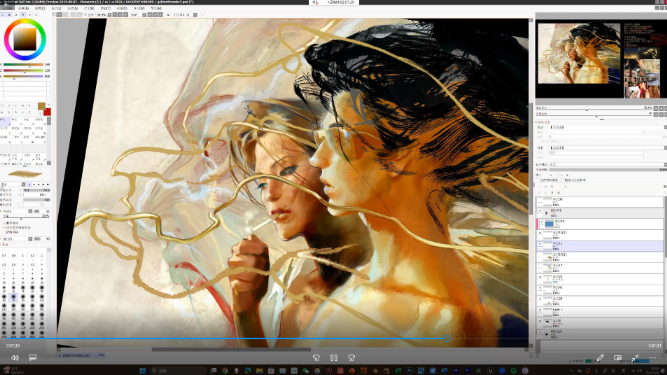
Task: Open the layer blending mode dropdown
Action: point(609,165)
